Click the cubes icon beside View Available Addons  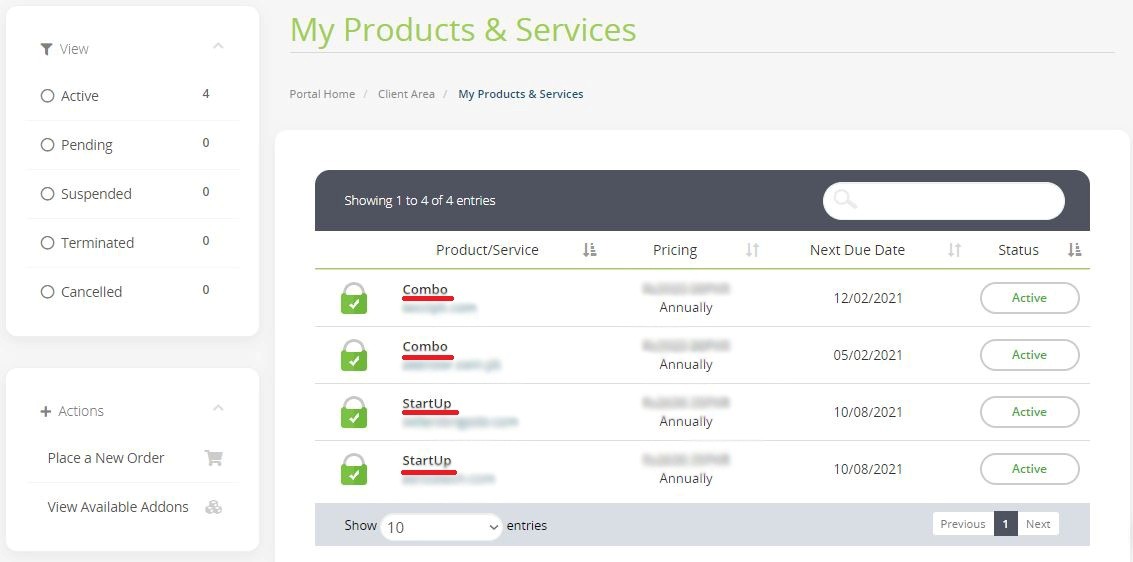[x=213, y=507]
